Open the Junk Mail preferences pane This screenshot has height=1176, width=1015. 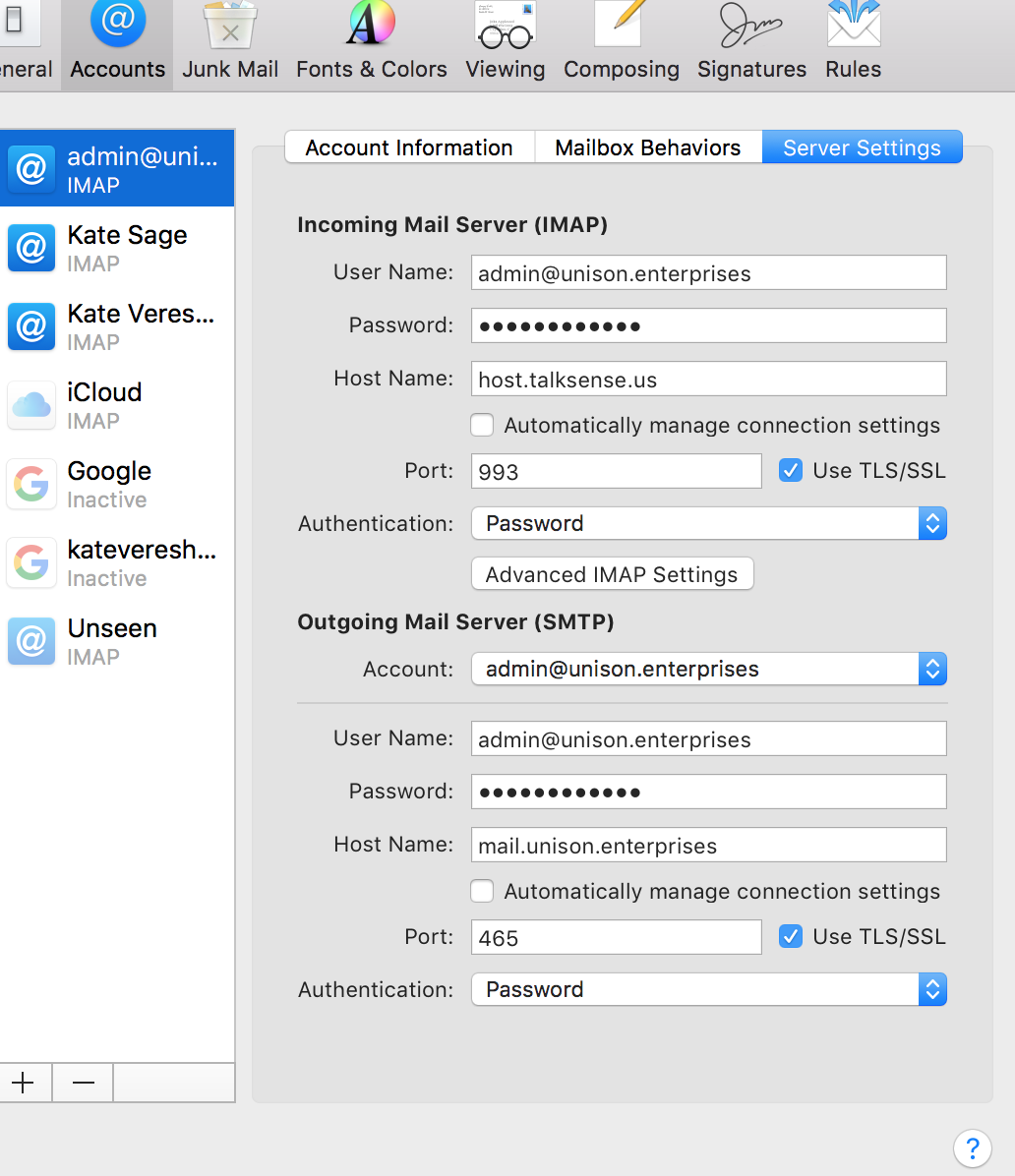point(229,43)
